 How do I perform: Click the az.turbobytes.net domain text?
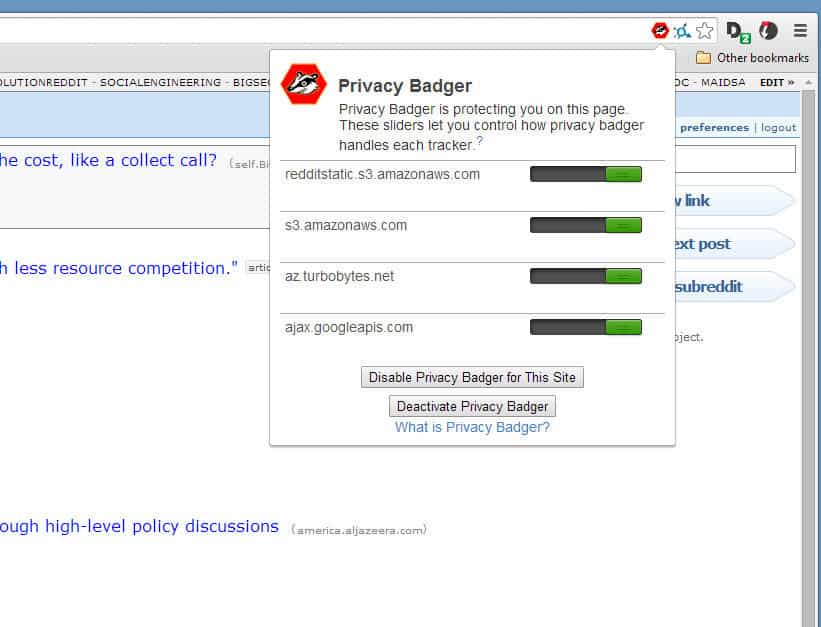pyautogui.click(x=339, y=276)
